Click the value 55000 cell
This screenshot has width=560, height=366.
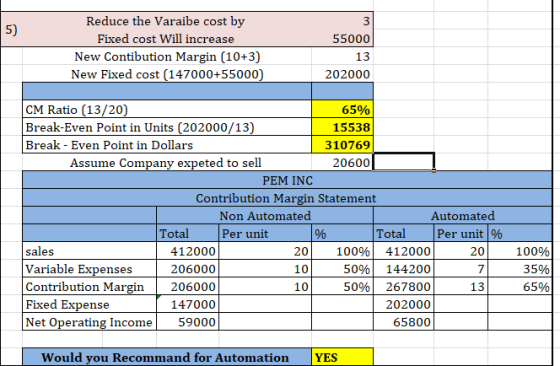coord(342,38)
